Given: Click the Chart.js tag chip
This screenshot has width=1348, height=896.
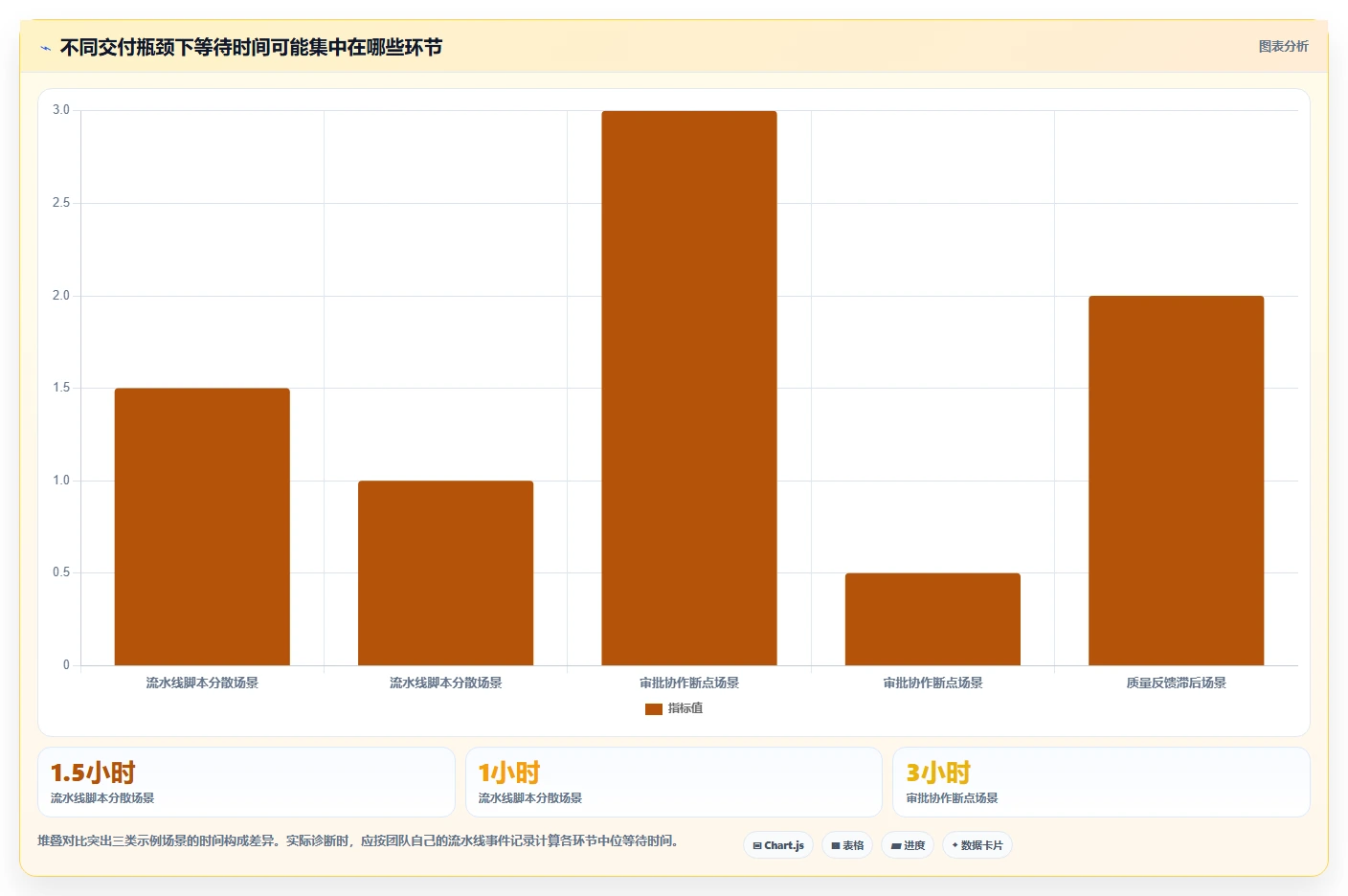Looking at the screenshot, I should pos(778,845).
